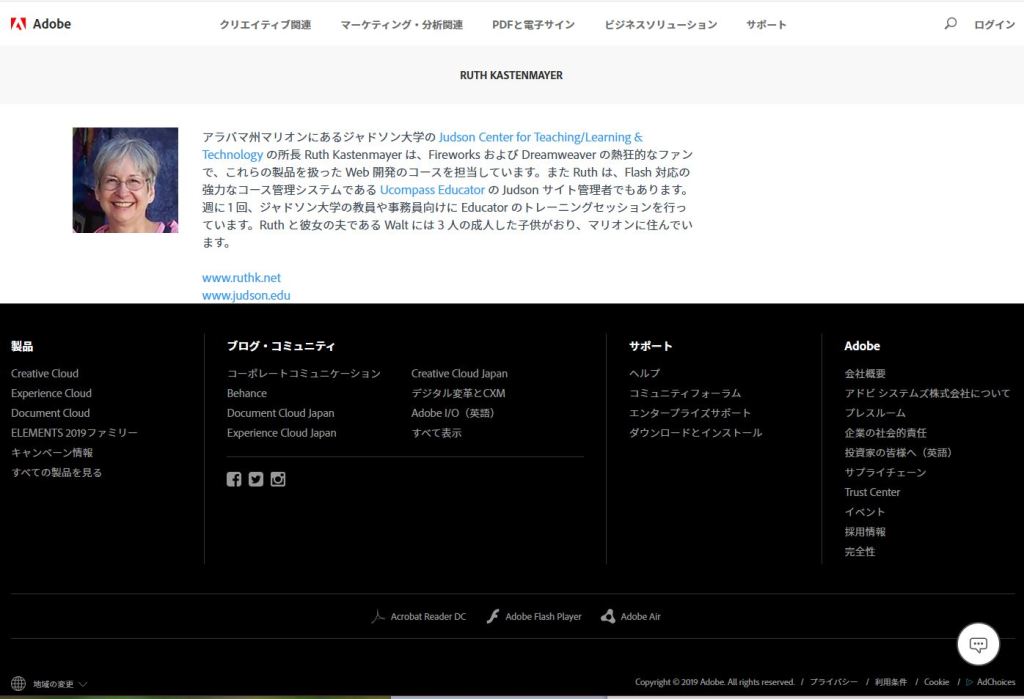
Task: Open the クリエイティブ関連 menu
Action: (x=265, y=25)
